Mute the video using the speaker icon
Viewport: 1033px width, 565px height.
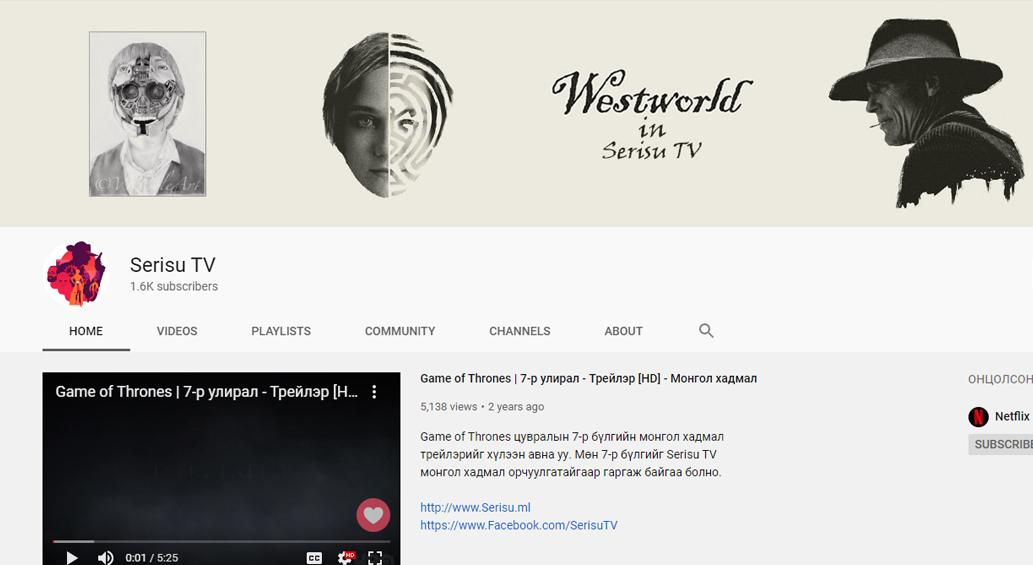click(x=105, y=557)
